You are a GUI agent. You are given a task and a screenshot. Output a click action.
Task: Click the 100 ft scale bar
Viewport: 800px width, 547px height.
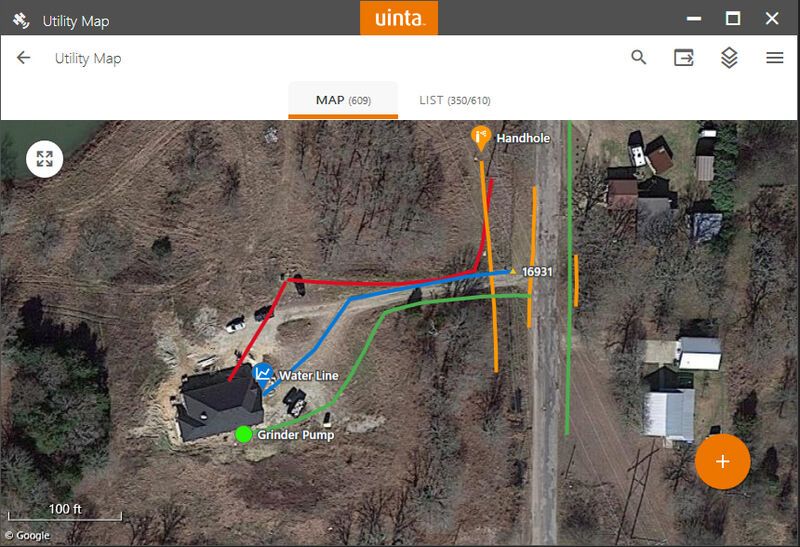65,512
